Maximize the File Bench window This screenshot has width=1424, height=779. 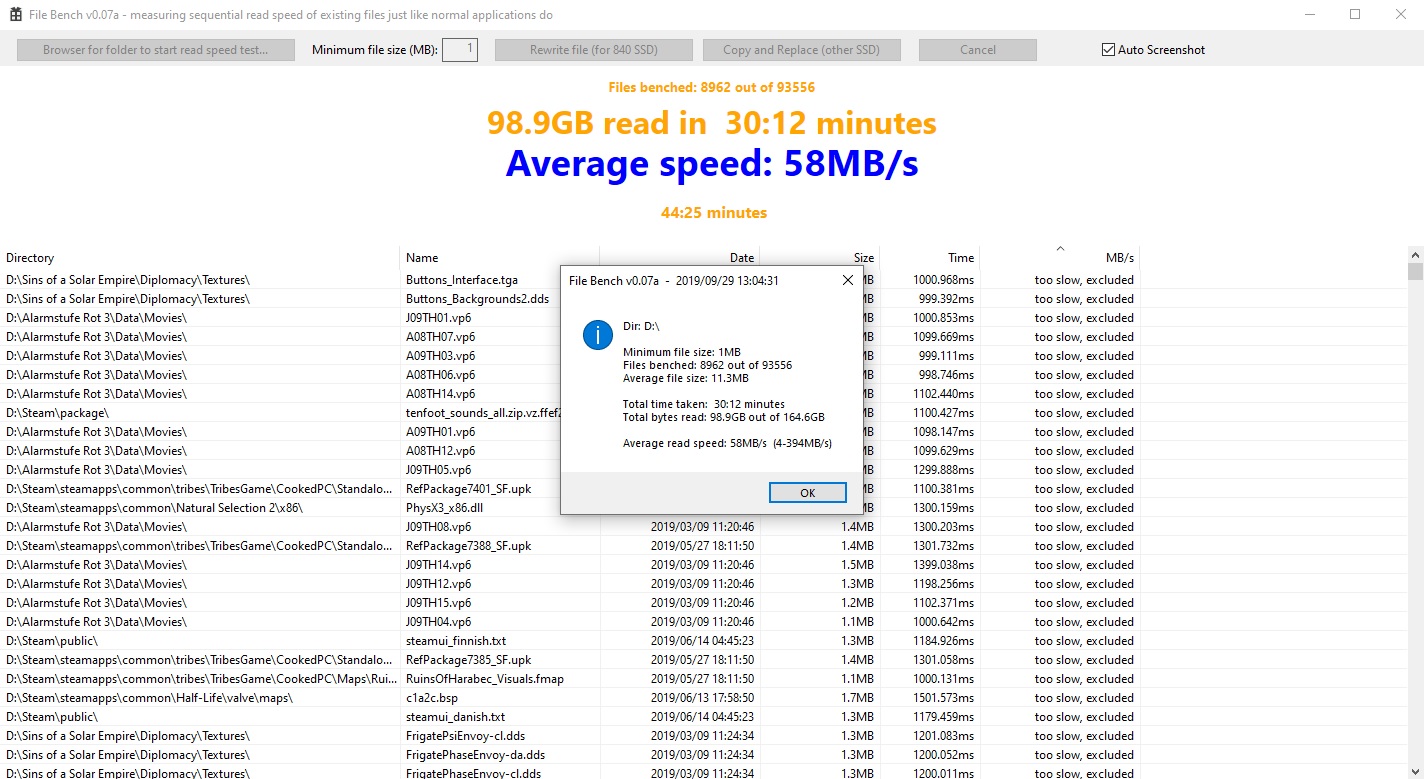[1355, 14]
